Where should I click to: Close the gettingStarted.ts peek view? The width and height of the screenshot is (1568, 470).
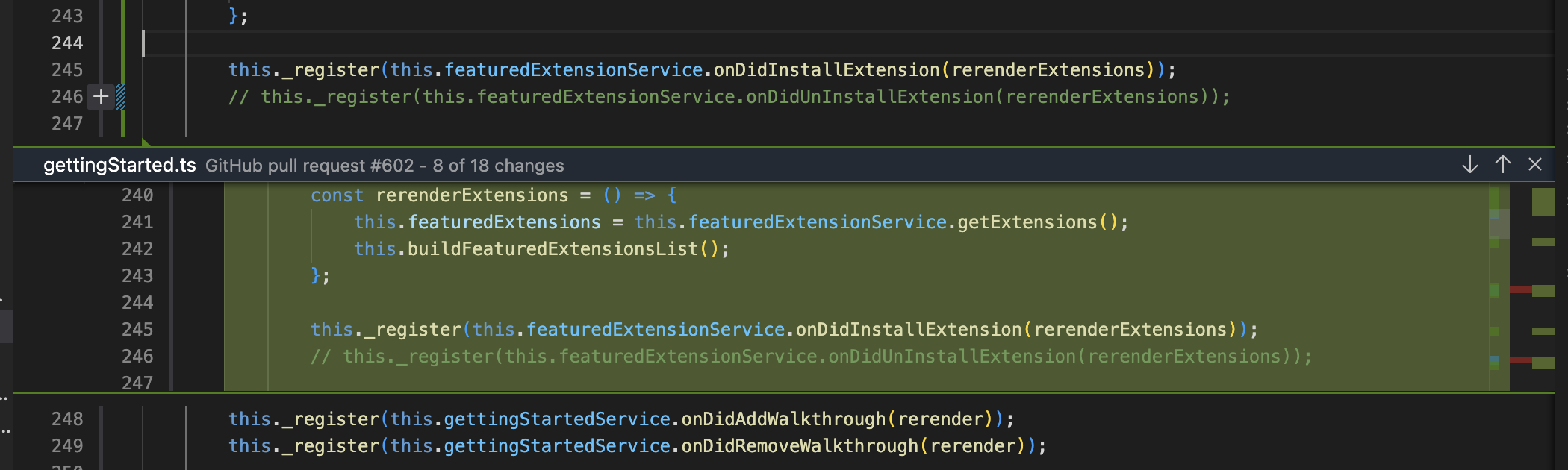click(x=1536, y=165)
